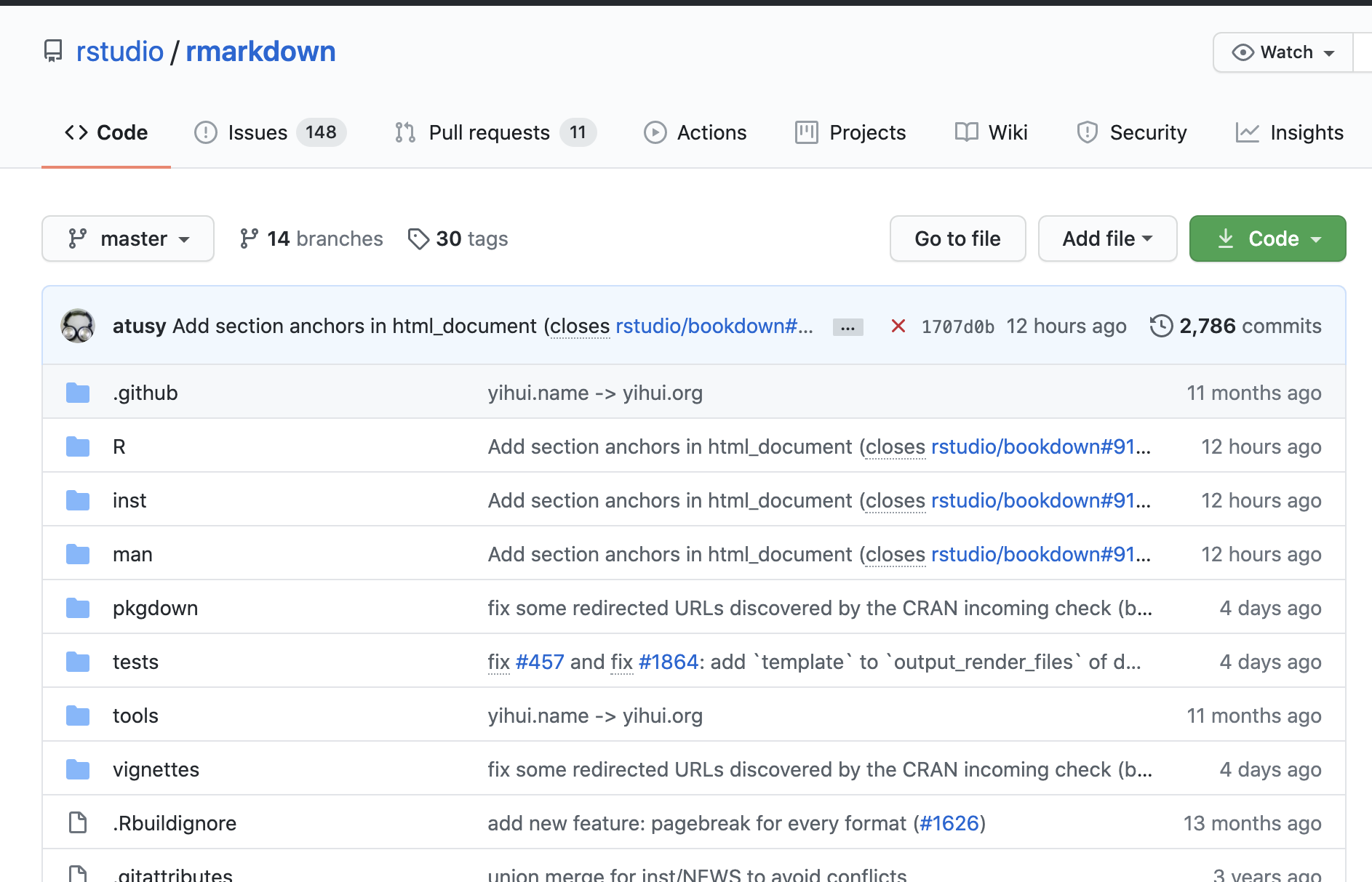This screenshot has height=882, width=1372.
Task: Open the tools folder
Action: pos(135,715)
